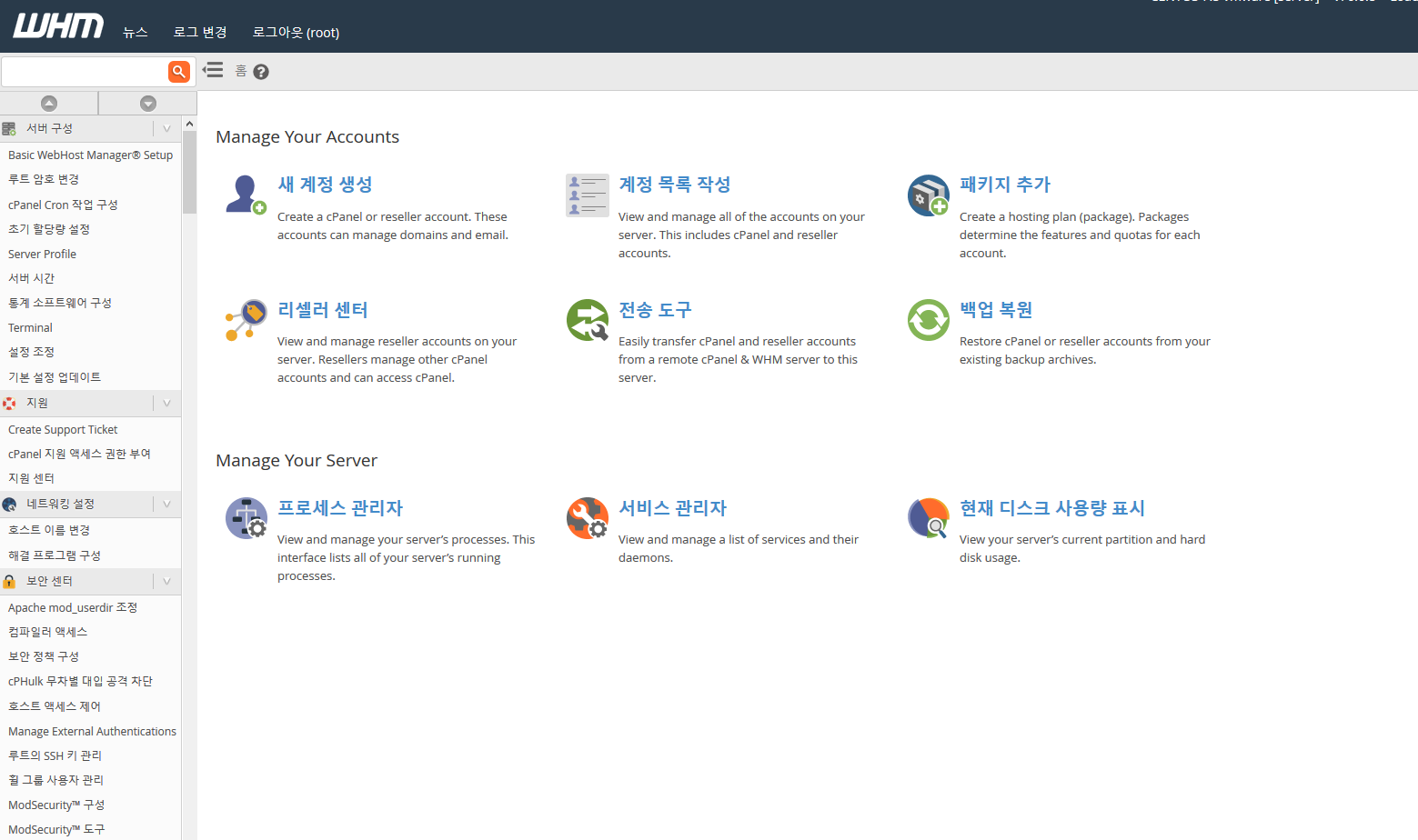Click inside the sidebar search field
The image size is (1418, 840).
pyautogui.click(x=84, y=71)
